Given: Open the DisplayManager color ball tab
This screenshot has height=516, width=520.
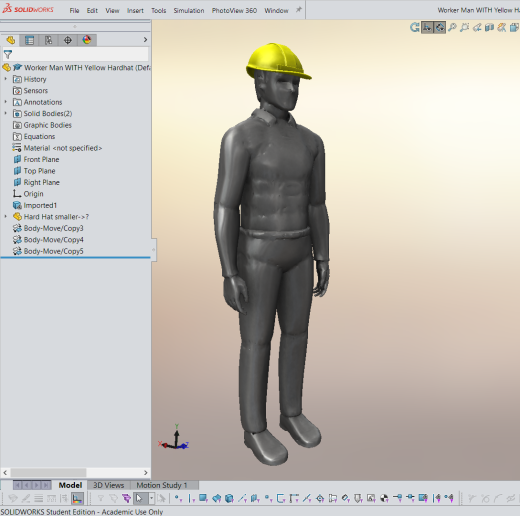Looking at the screenshot, I should tap(87, 40).
